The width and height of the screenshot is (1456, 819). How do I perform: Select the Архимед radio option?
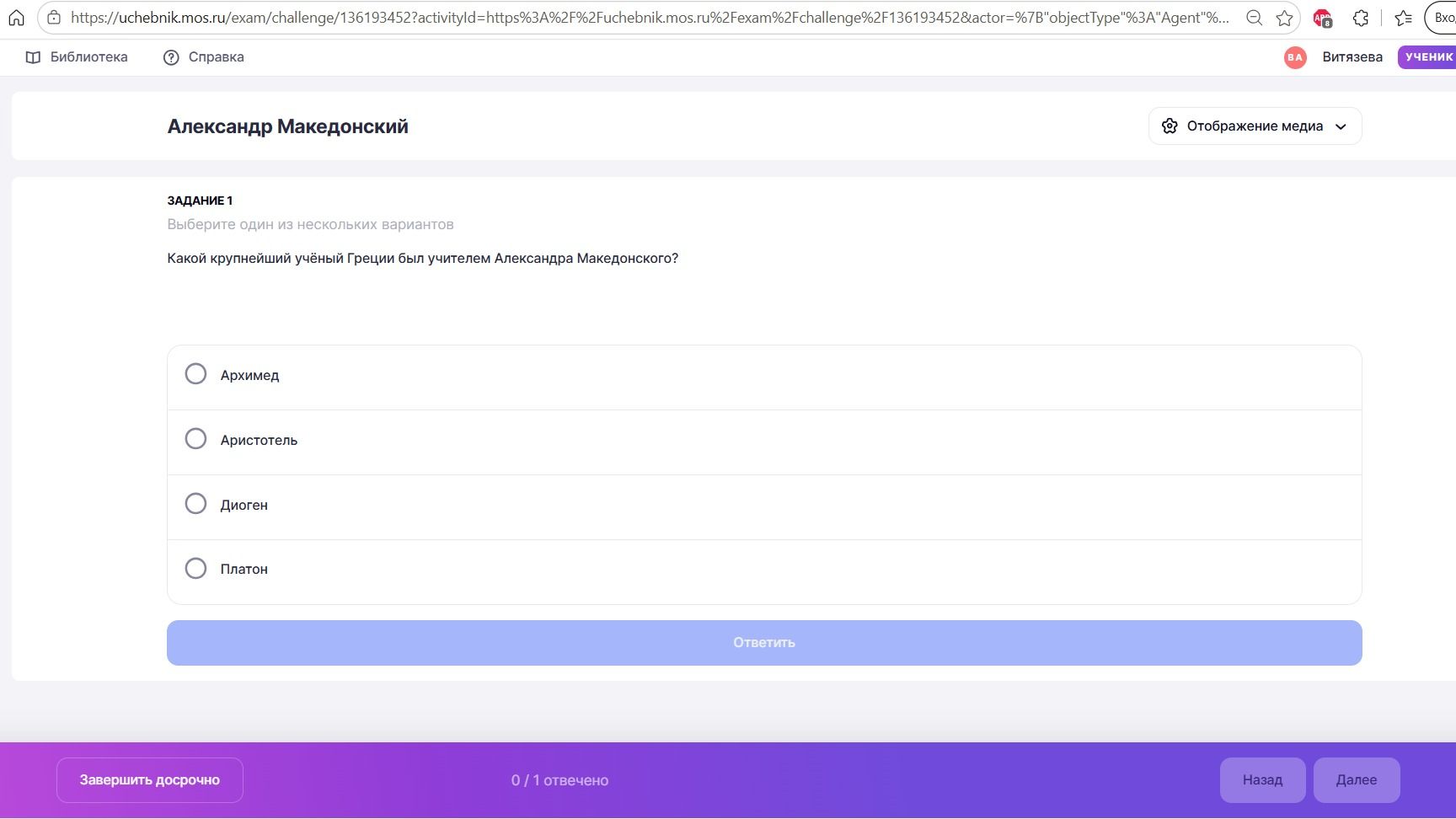click(x=195, y=374)
